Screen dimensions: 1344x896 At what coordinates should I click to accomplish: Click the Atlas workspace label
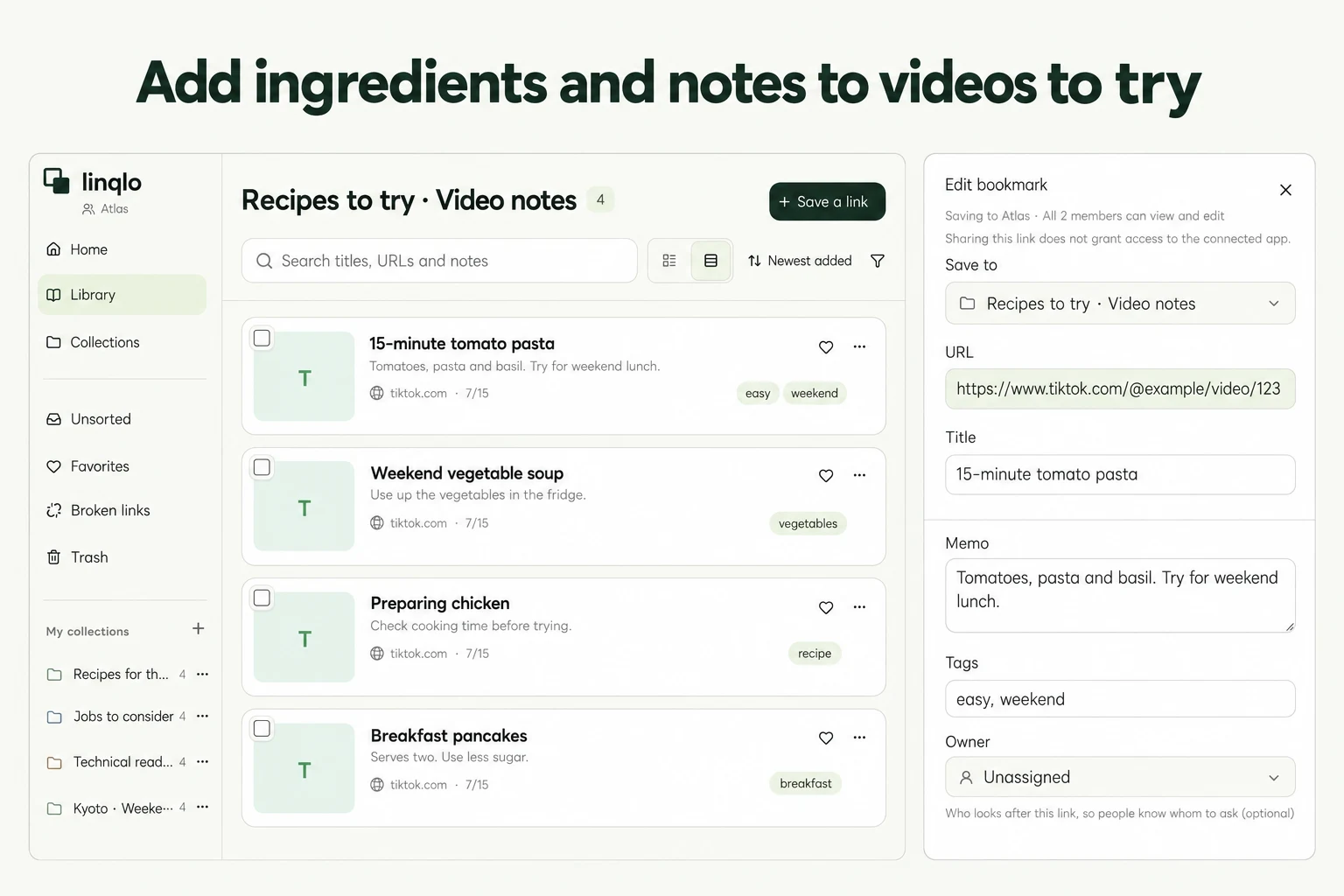[x=105, y=209]
